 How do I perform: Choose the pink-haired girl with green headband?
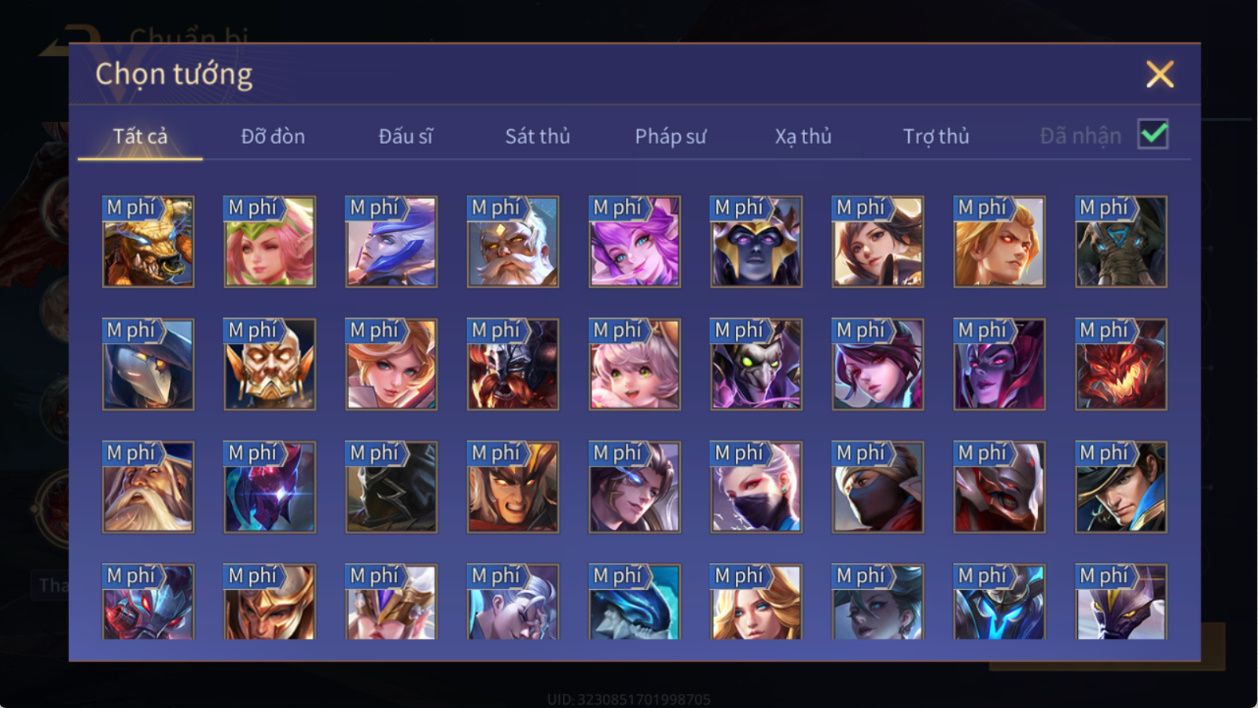pos(270,242)
